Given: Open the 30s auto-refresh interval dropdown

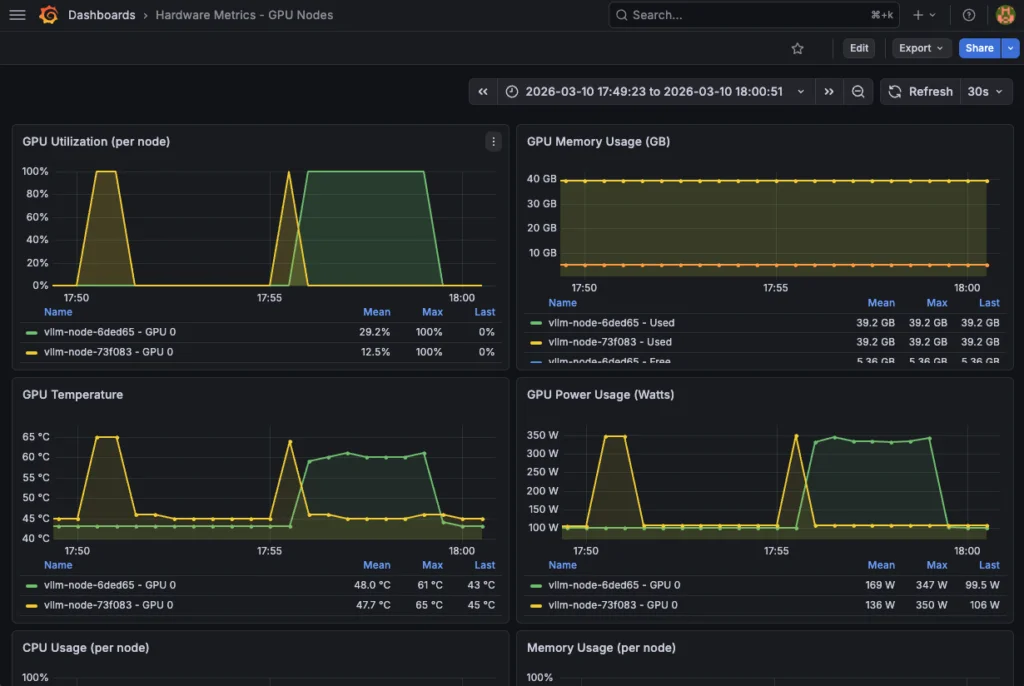Looking at the screenshot, I should click(986, 91).
